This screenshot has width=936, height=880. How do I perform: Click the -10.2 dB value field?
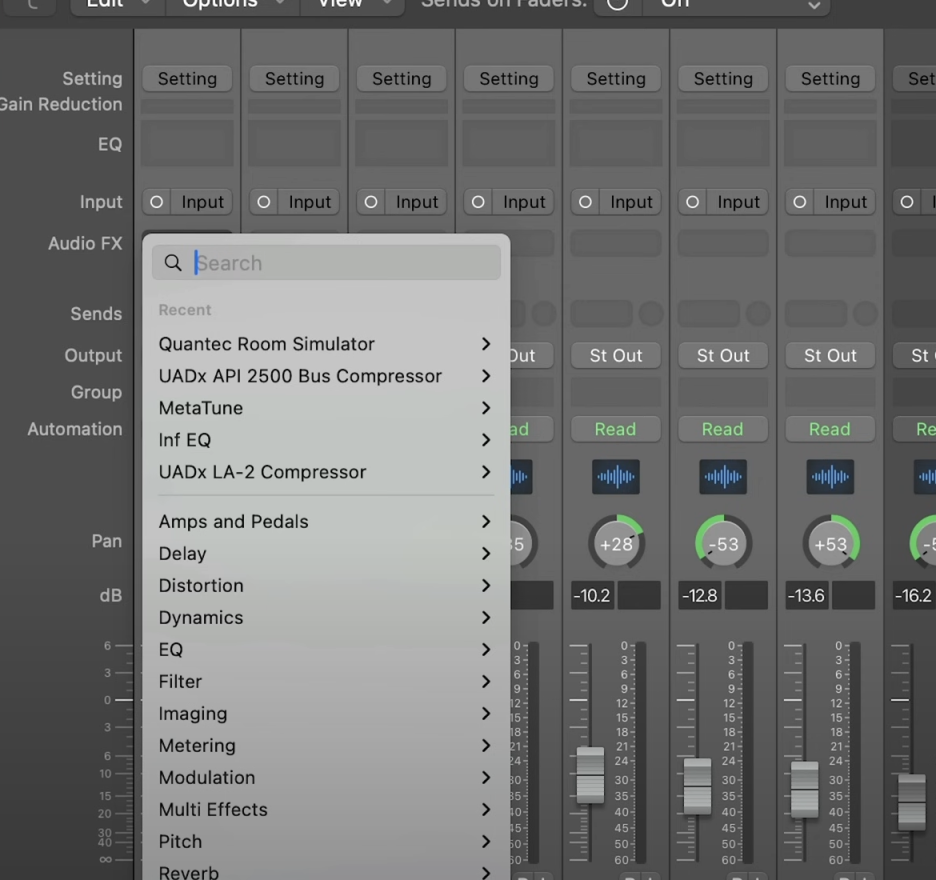[x=592, y=595]
